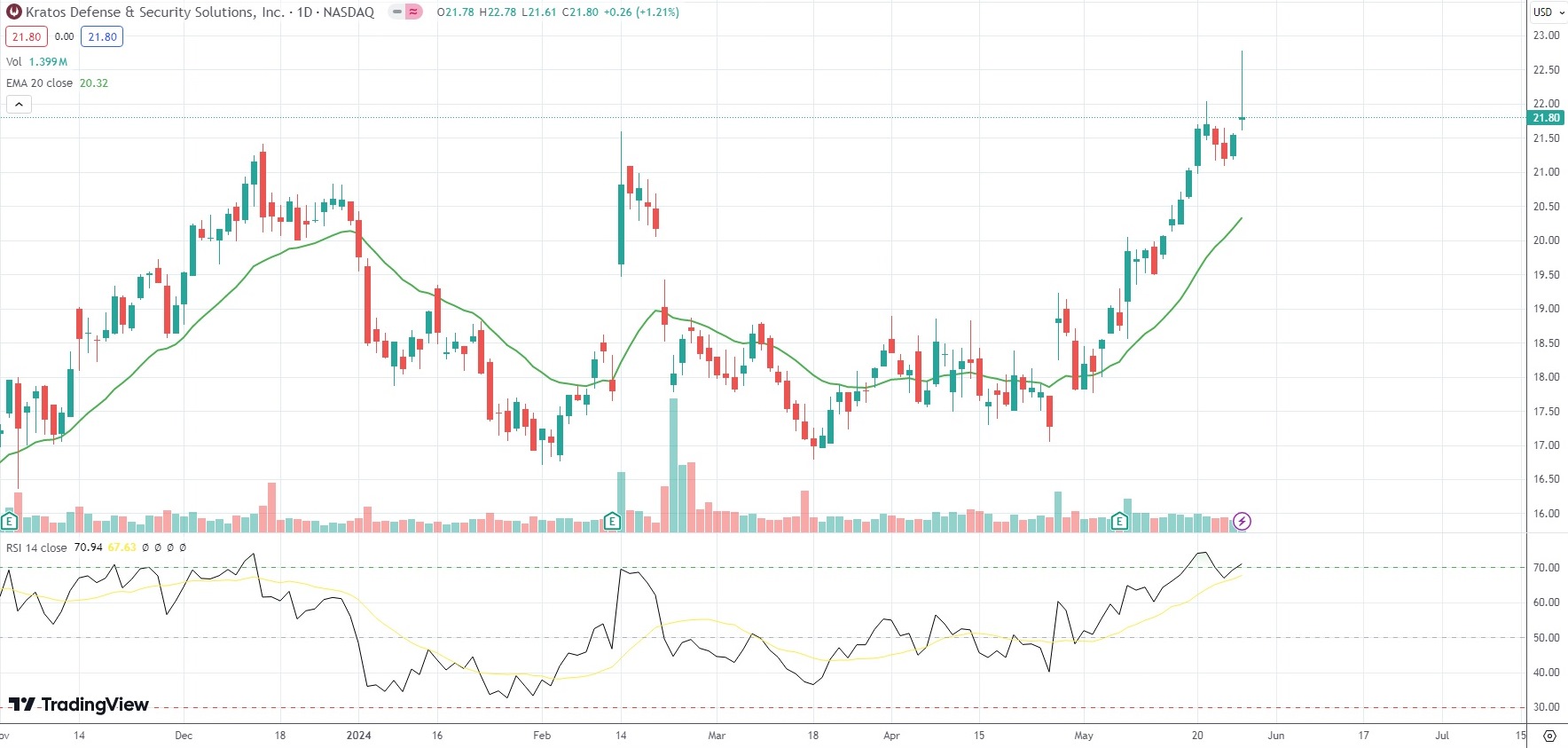Click the 21.00 price axis label
Viewport: 1568px width, 748px height.
[x=1546, y=172]
